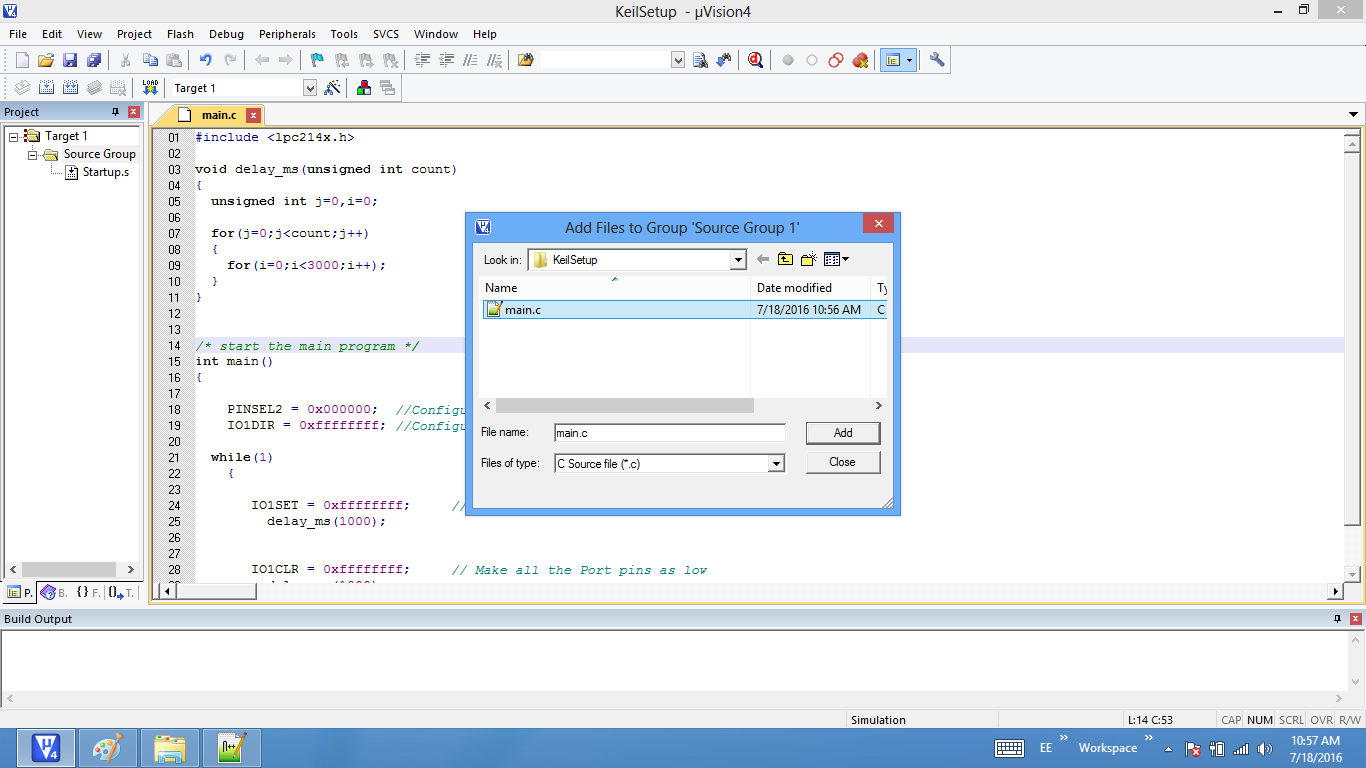Image resolution: width=1366 pixels, height=768 pixels.
Task: Click the Close button in dialog
Action: pyautogui.click(x=843, y=462)
